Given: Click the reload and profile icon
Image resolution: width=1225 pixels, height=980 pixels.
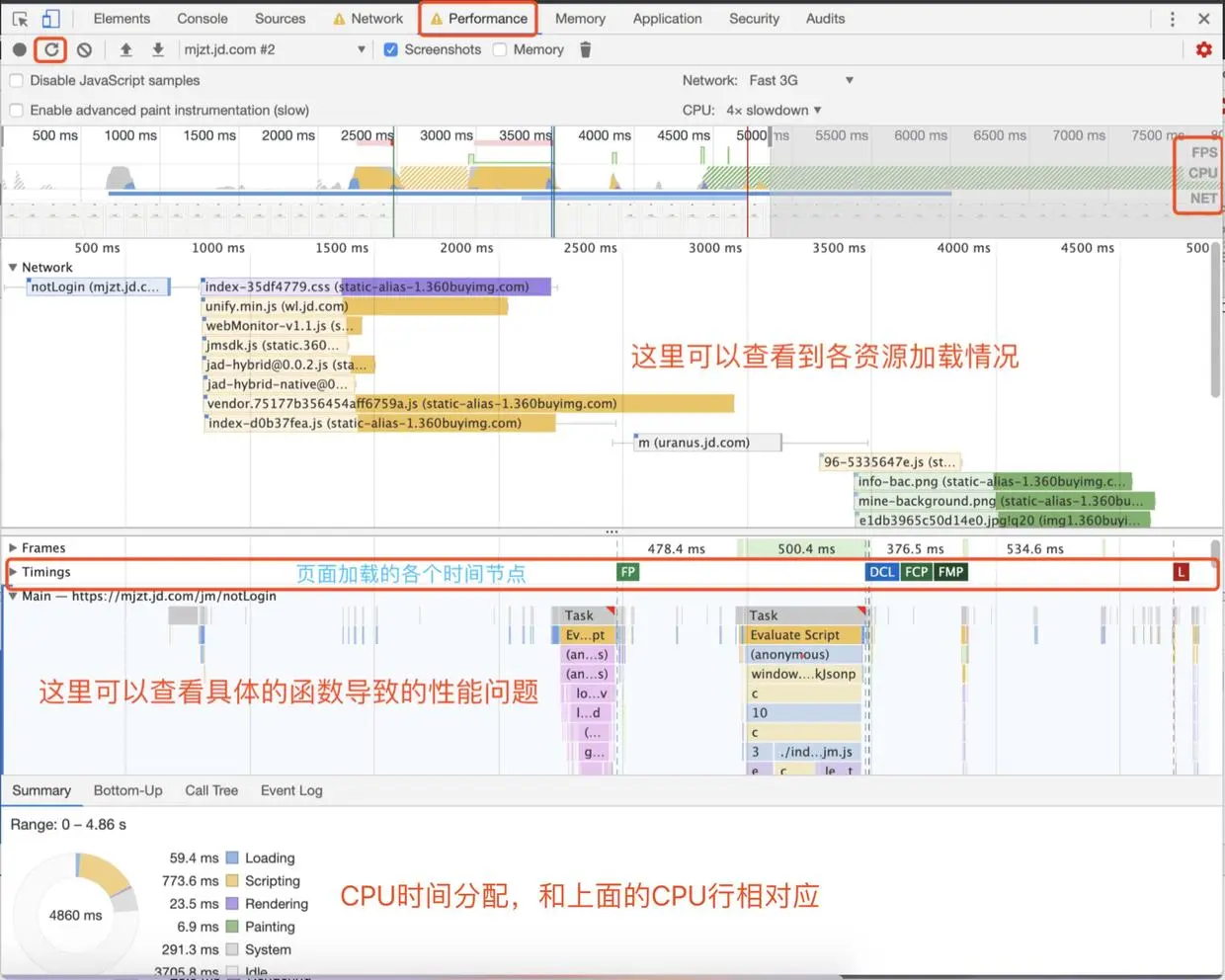Looking at the screenshot, I should (x=51, y=49).
